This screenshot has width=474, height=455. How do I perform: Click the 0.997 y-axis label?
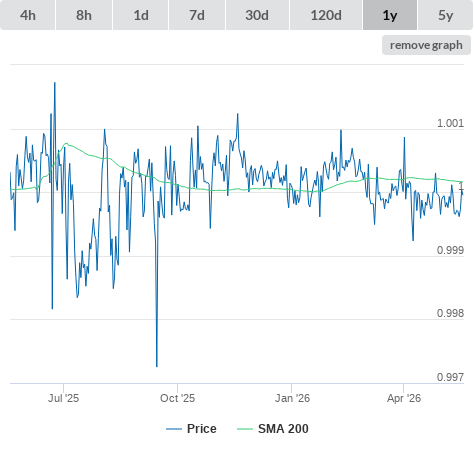(450, 377)
